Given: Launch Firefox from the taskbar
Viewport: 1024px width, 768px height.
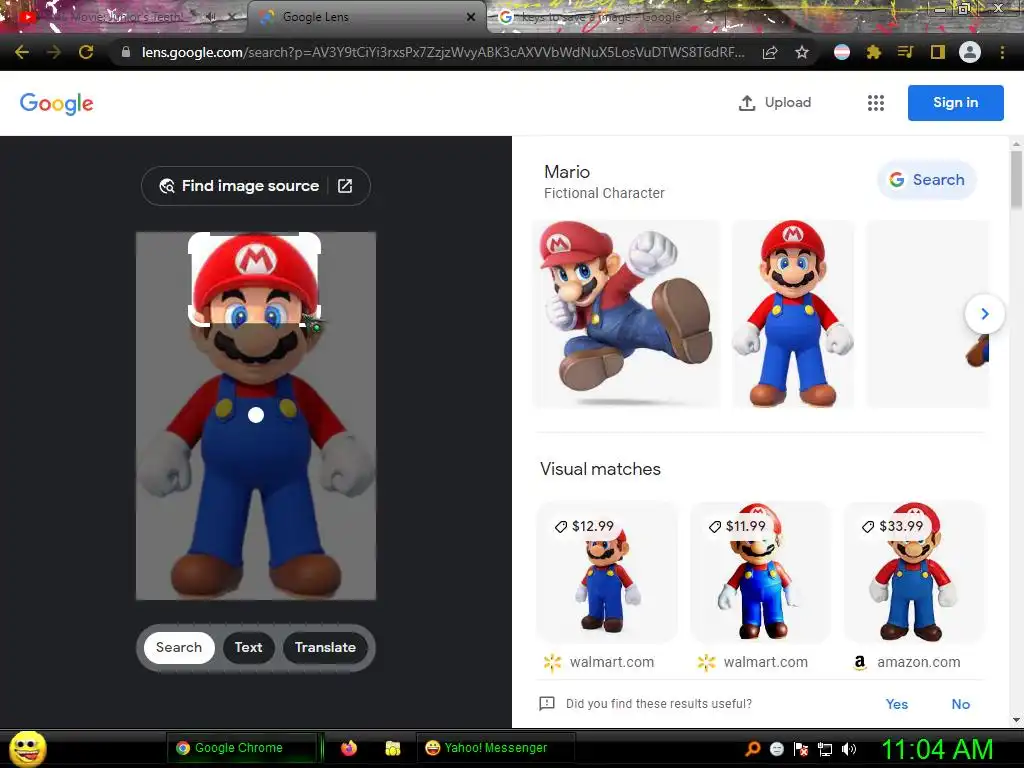Looking at the screenshot, I should pos(349,748).
